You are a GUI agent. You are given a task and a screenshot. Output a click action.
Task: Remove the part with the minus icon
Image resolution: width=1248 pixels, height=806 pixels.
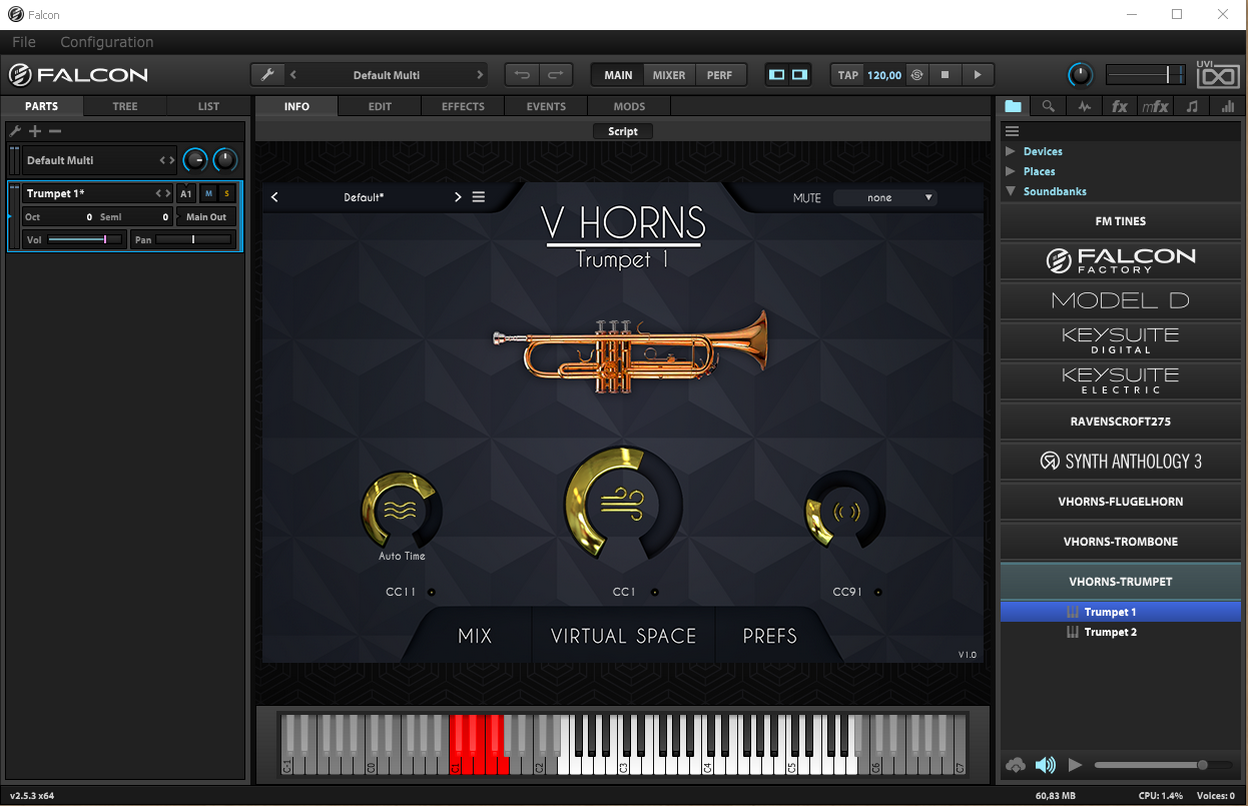[55, 131]
